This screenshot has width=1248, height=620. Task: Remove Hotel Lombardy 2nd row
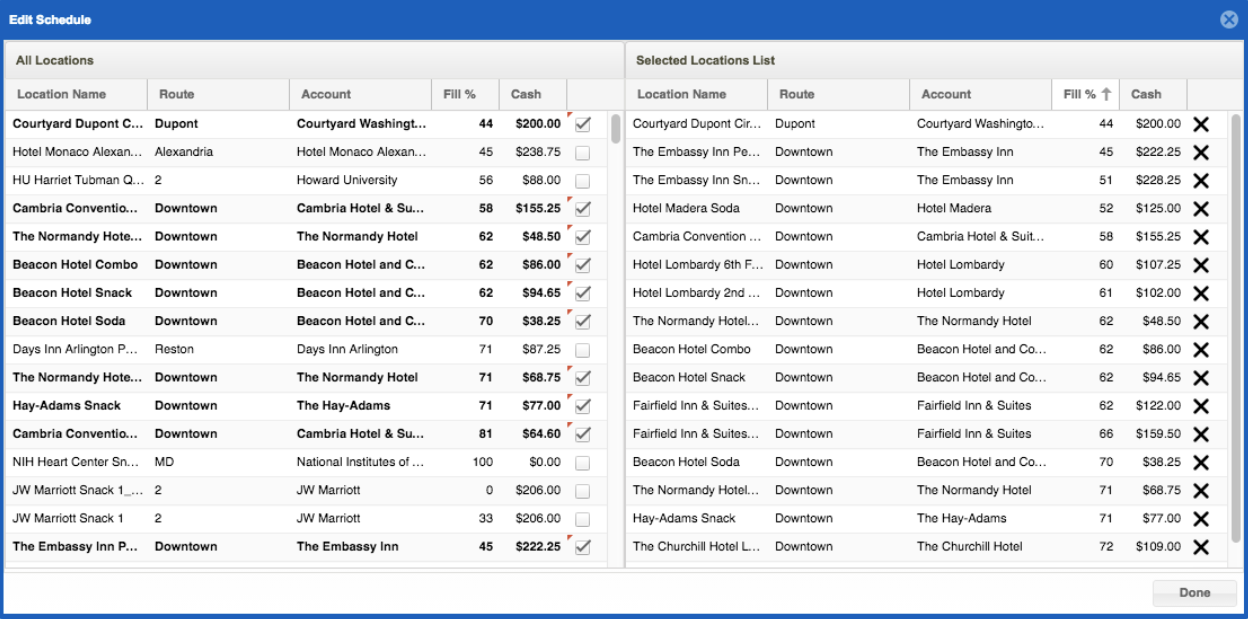pos(1201,293)
